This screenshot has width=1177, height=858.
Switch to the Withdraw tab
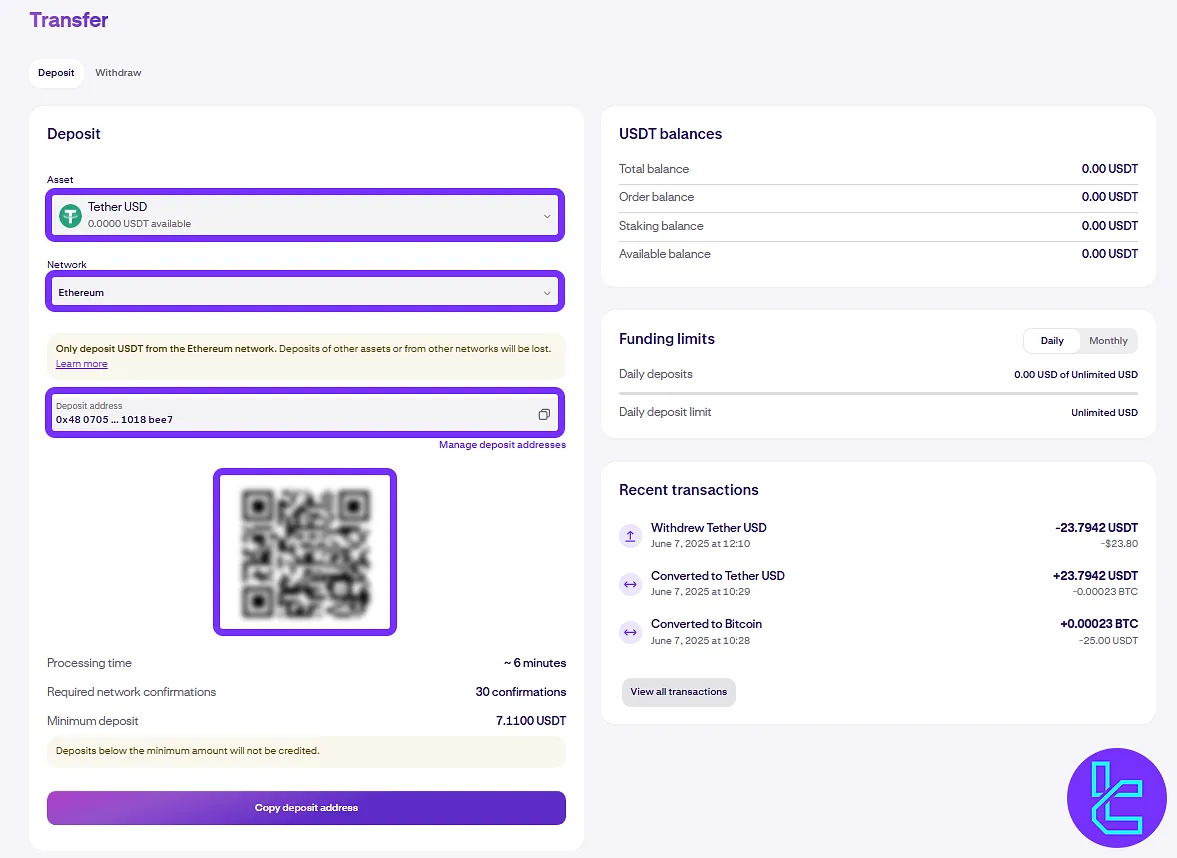[x=118, y=73]
